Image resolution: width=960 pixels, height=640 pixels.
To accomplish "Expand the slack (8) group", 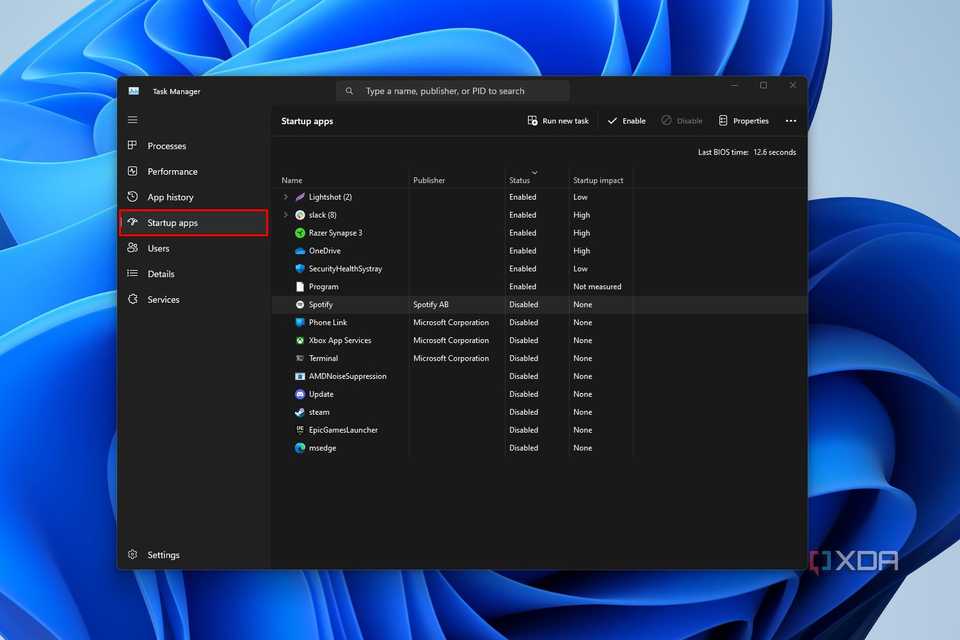I will (286, 215).
